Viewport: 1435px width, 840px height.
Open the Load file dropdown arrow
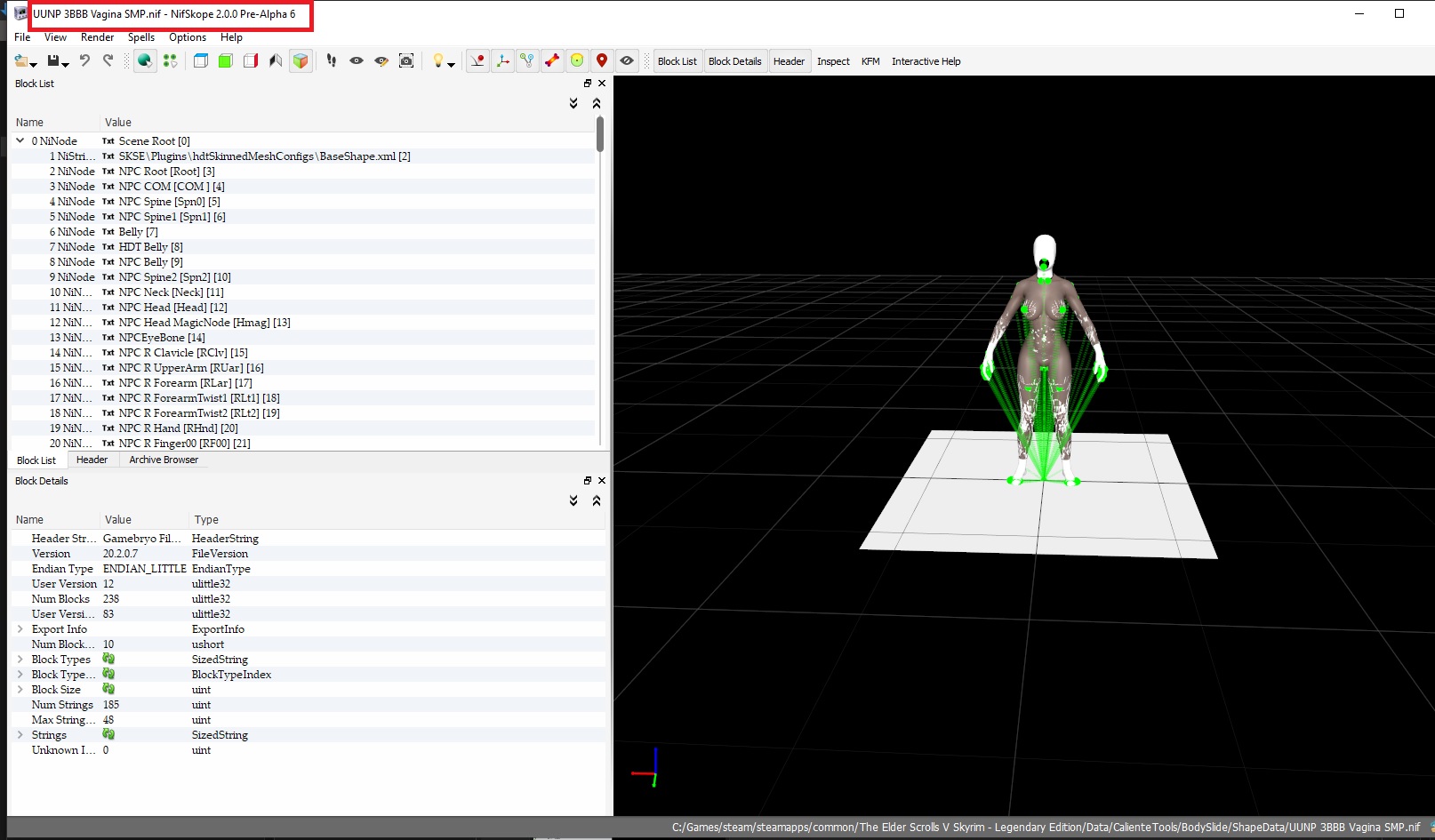[34, 64]
